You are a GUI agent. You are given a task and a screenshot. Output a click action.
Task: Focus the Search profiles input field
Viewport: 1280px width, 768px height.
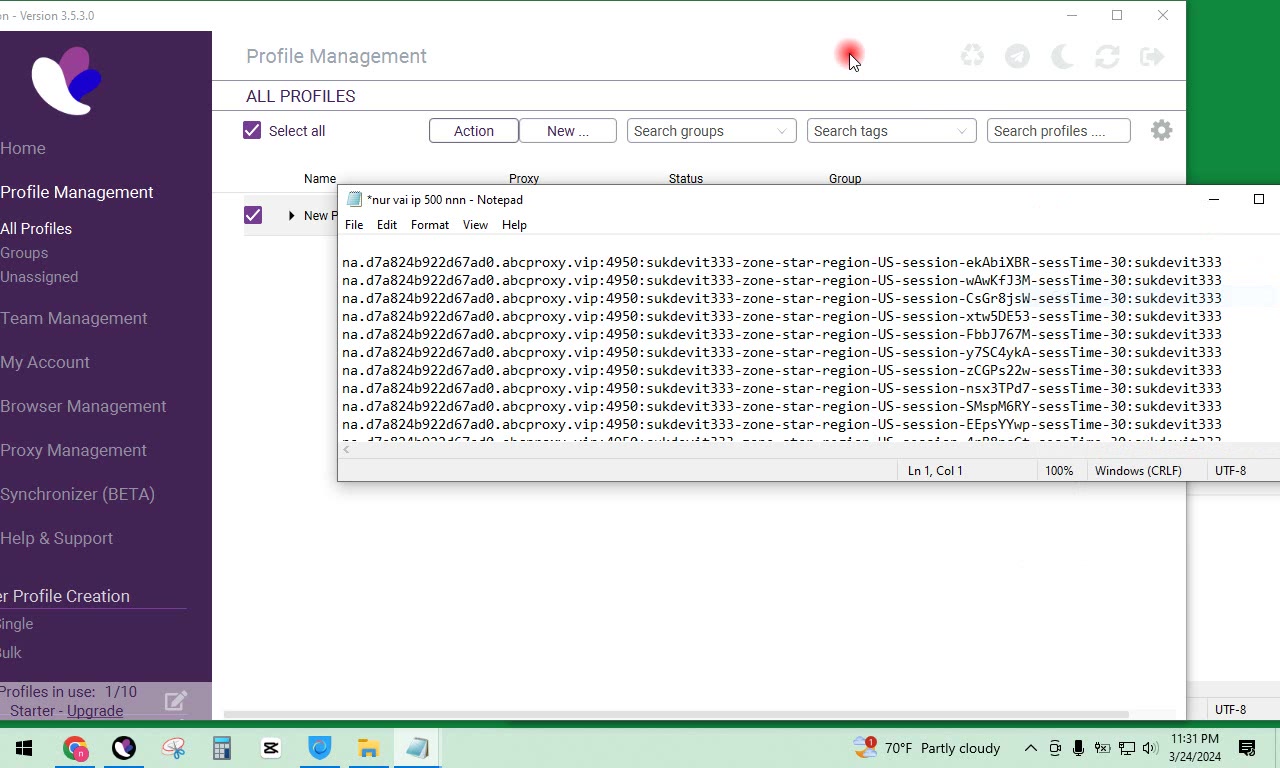(1058, 131)
